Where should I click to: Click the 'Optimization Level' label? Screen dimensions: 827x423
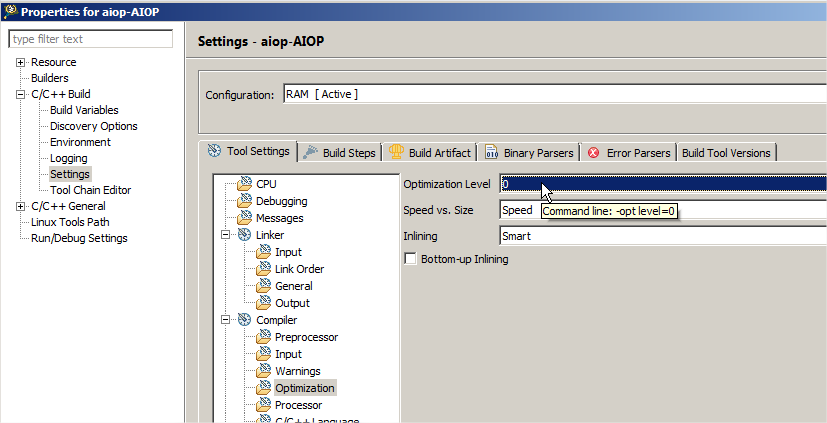(x=447, y=184)
